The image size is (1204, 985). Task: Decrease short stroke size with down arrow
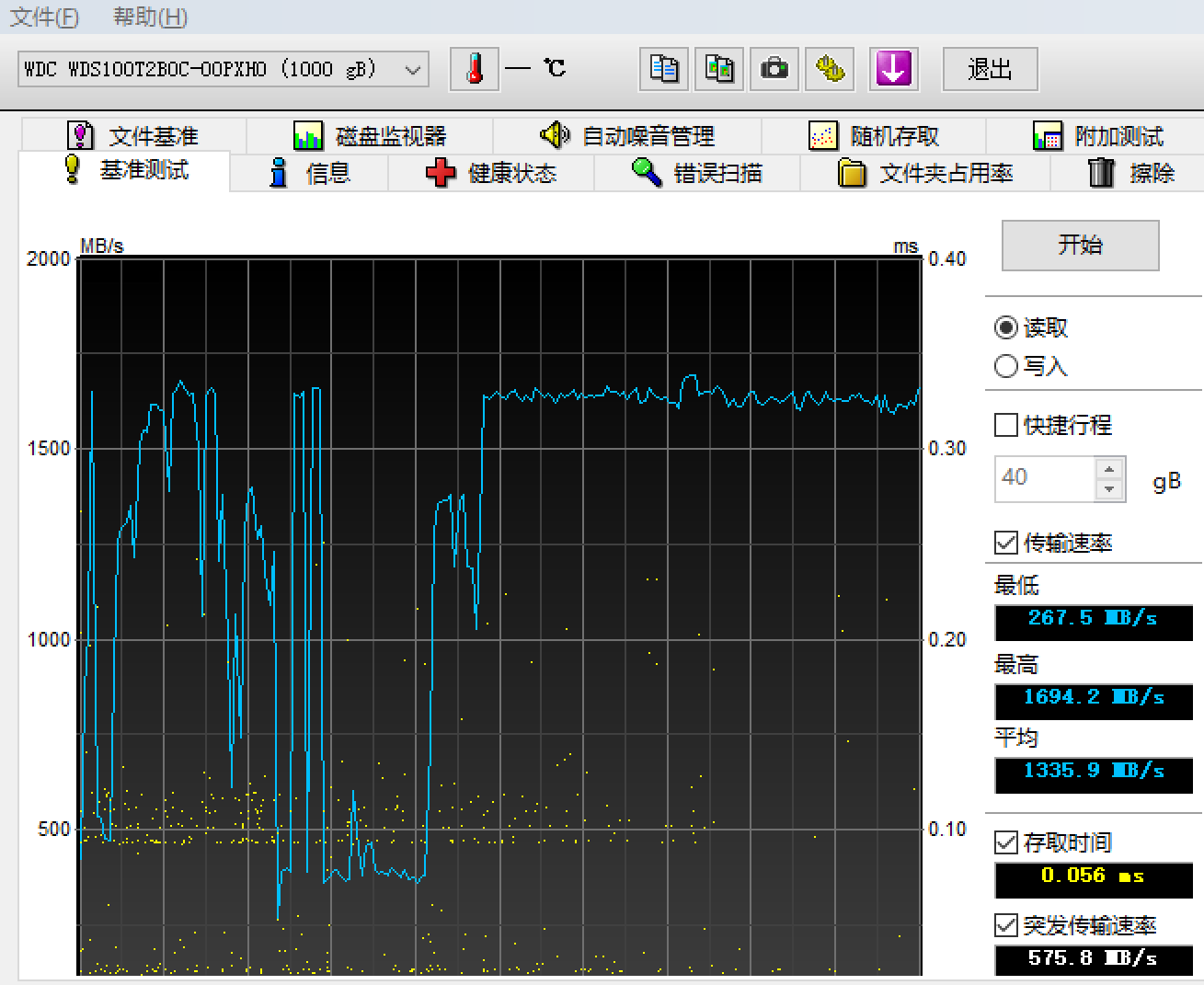1109,489
